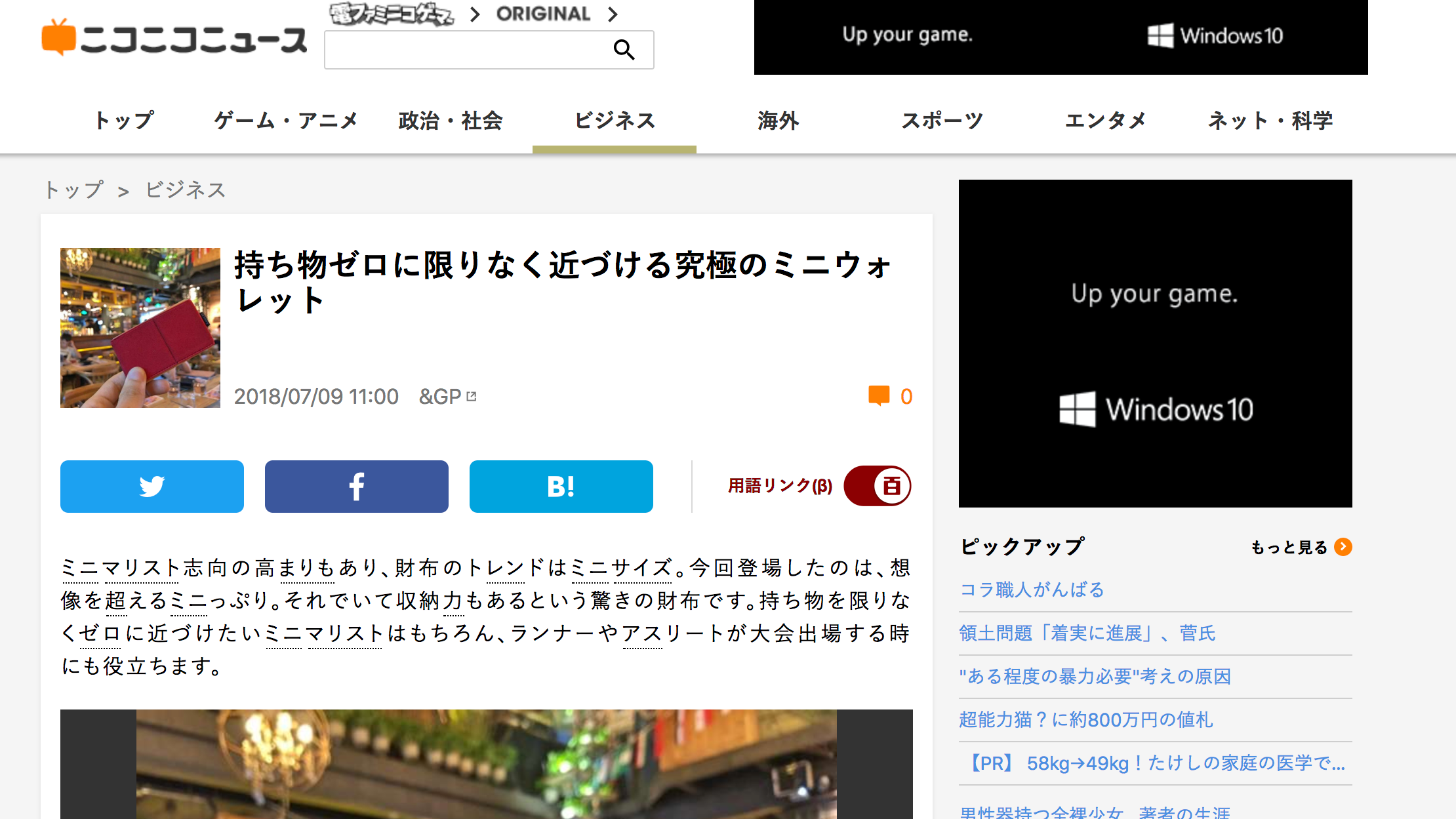Click chevron after ORIGINAL in header
This screenshot has height=819, width=1456.
point(613,14)
